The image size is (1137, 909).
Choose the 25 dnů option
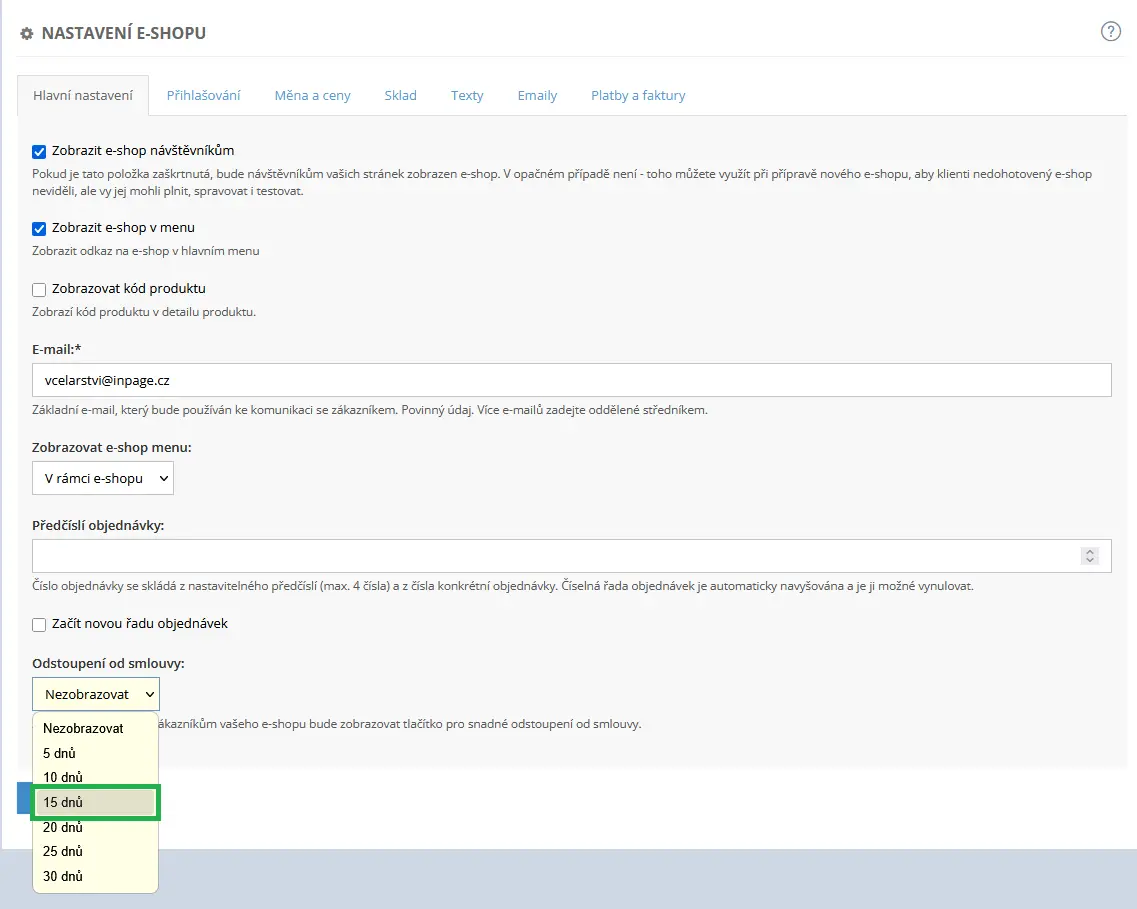click(x=96, y=851)
